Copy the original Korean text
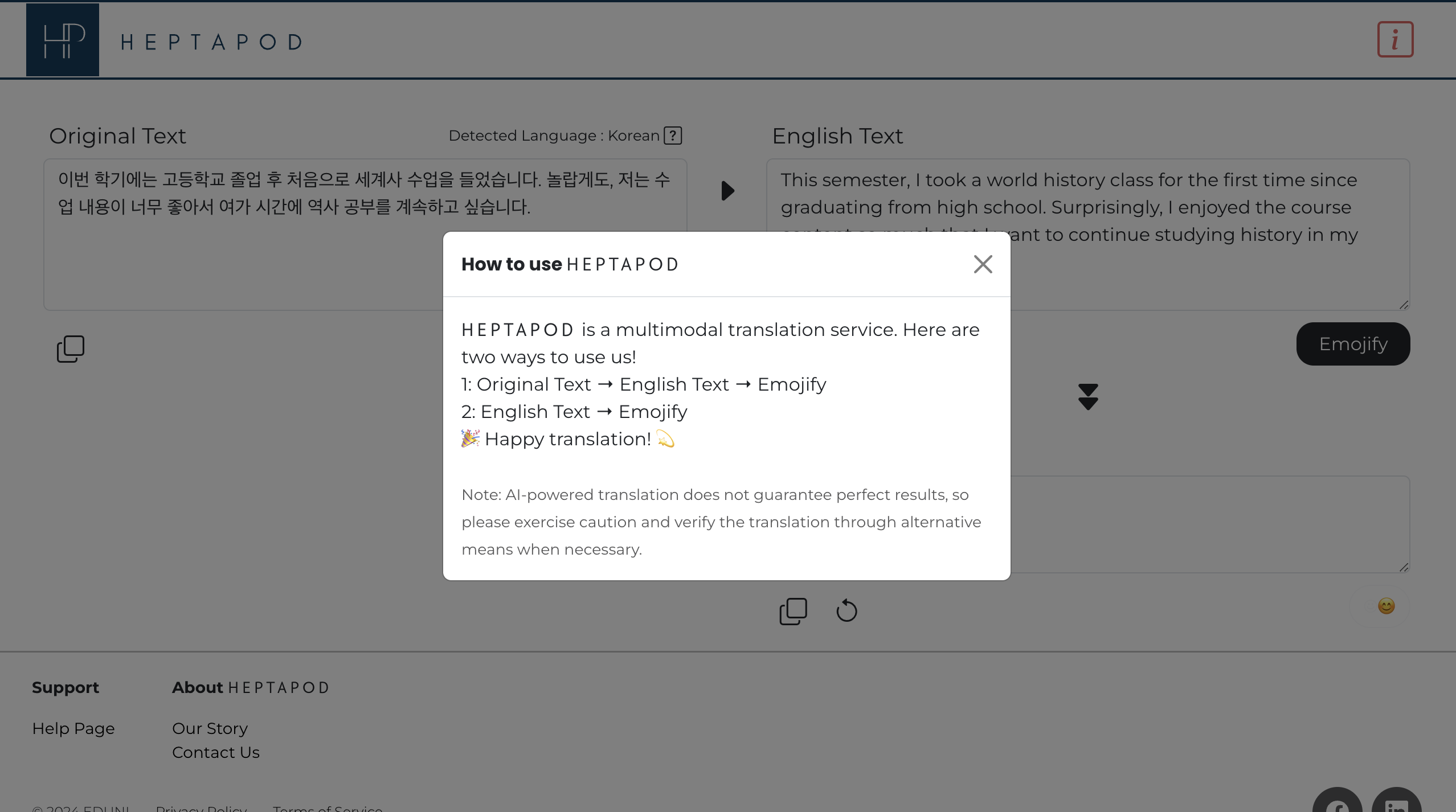 (71, 348)
